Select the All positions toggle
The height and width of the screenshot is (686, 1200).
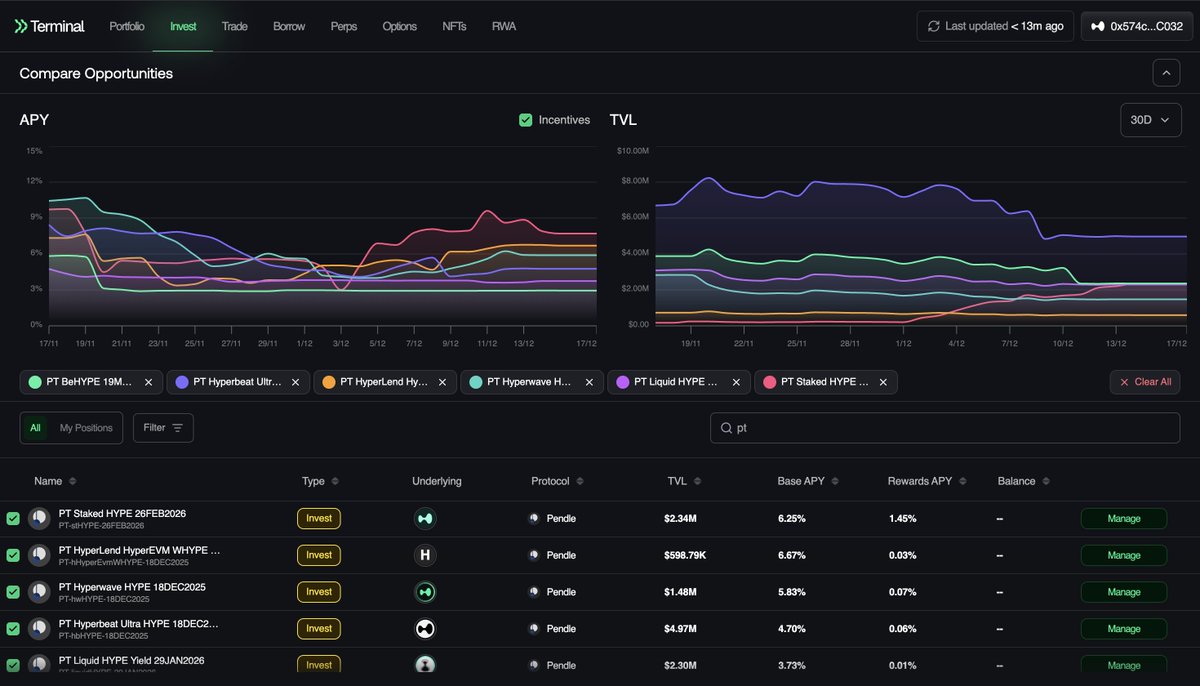click(35, 428)
